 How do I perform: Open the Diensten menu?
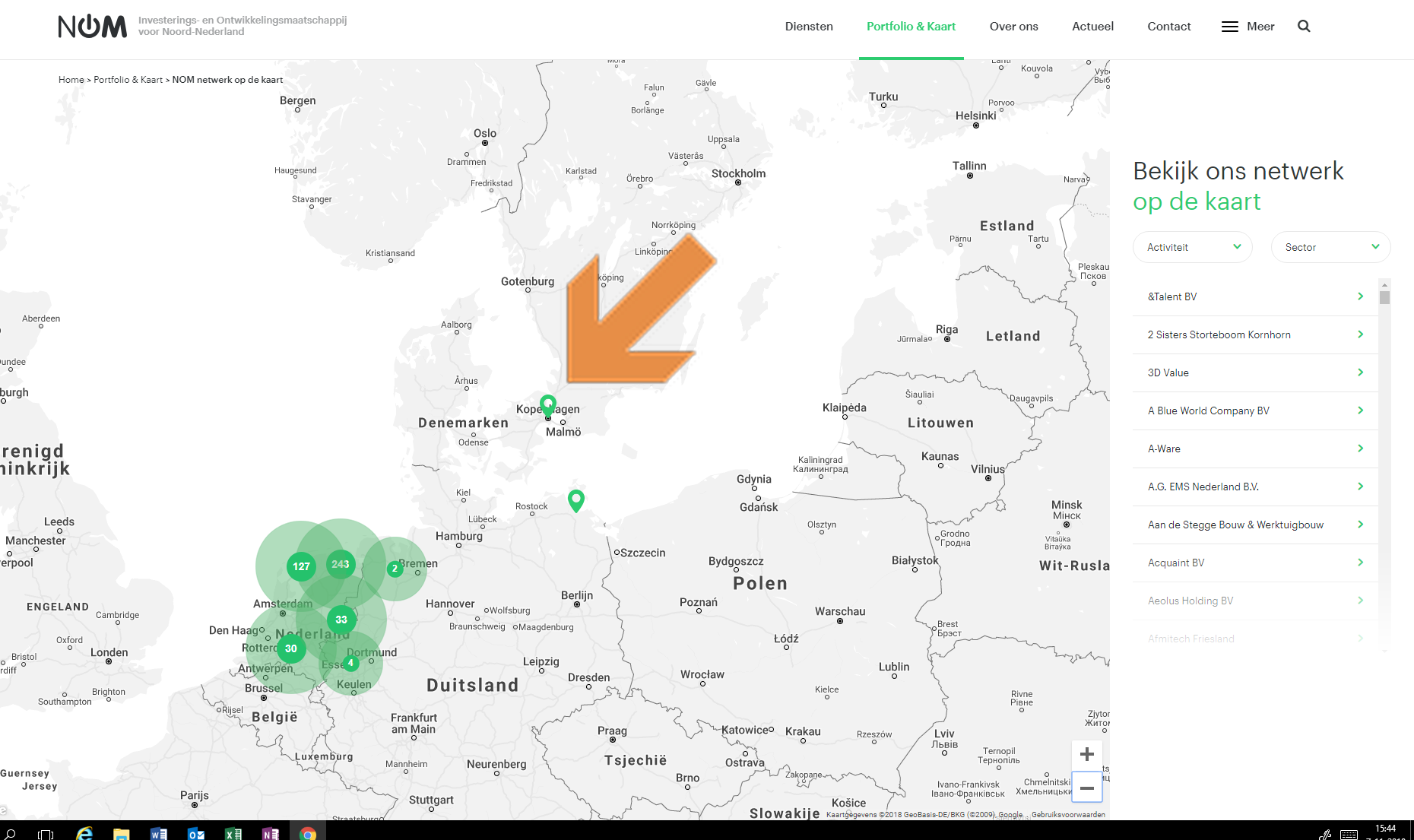point(809,27)
